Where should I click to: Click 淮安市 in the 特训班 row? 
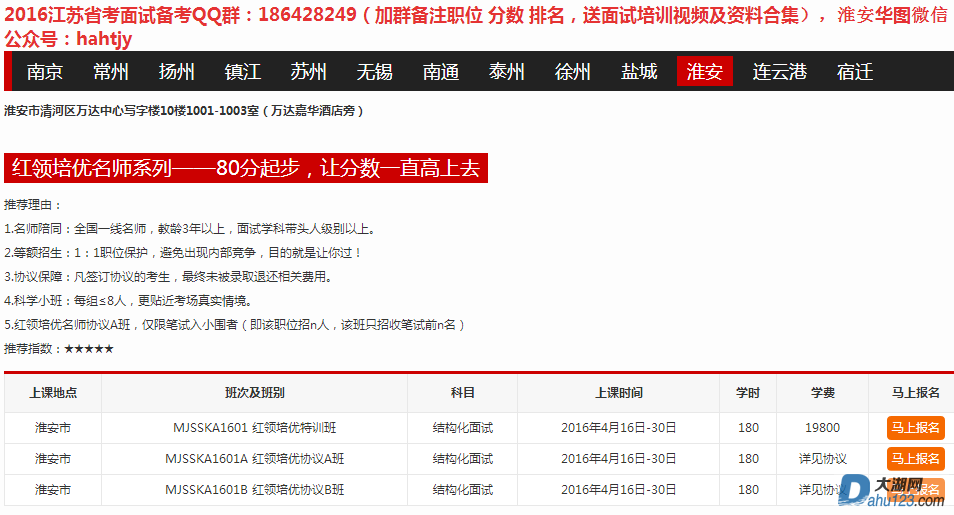(53, 428)
